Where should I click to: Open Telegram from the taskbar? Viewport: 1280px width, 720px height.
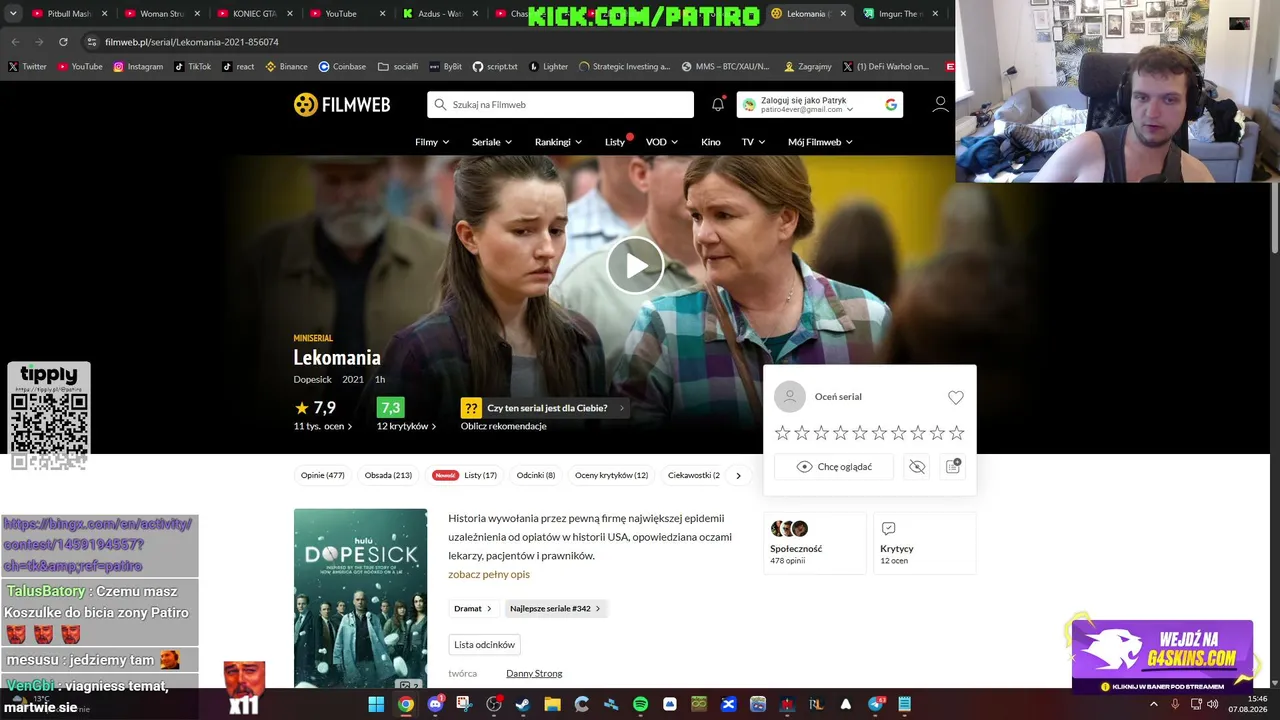pyautogui.click(x=876, y=704)
